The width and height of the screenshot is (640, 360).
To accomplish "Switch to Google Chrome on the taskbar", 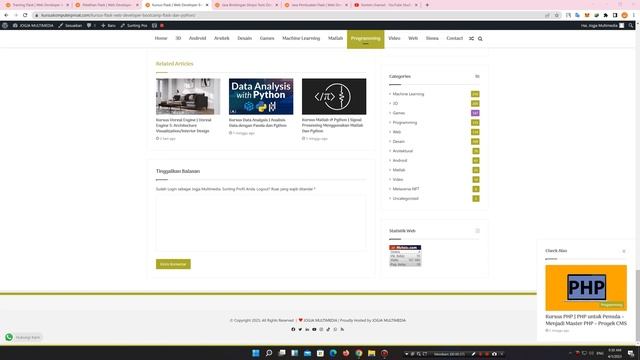I will click(359, 353).
